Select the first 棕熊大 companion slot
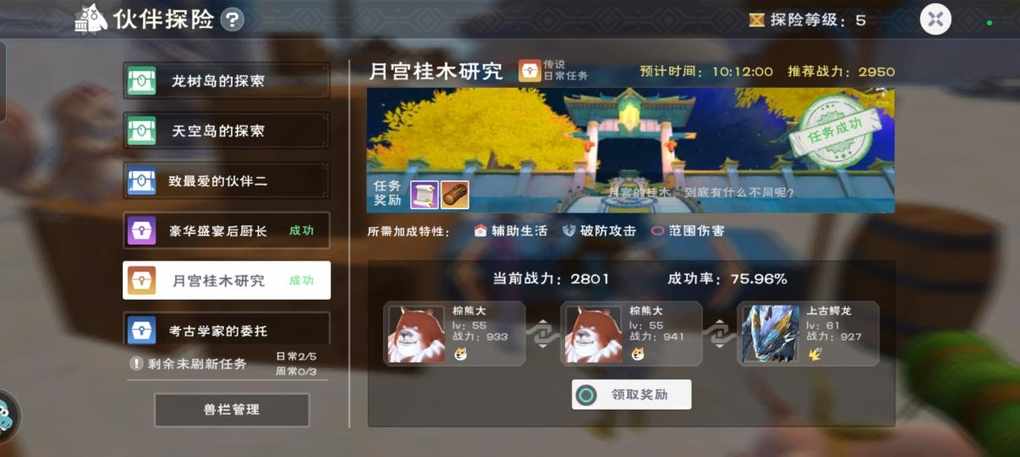The image size is (1020, 457). click(454, 333)
